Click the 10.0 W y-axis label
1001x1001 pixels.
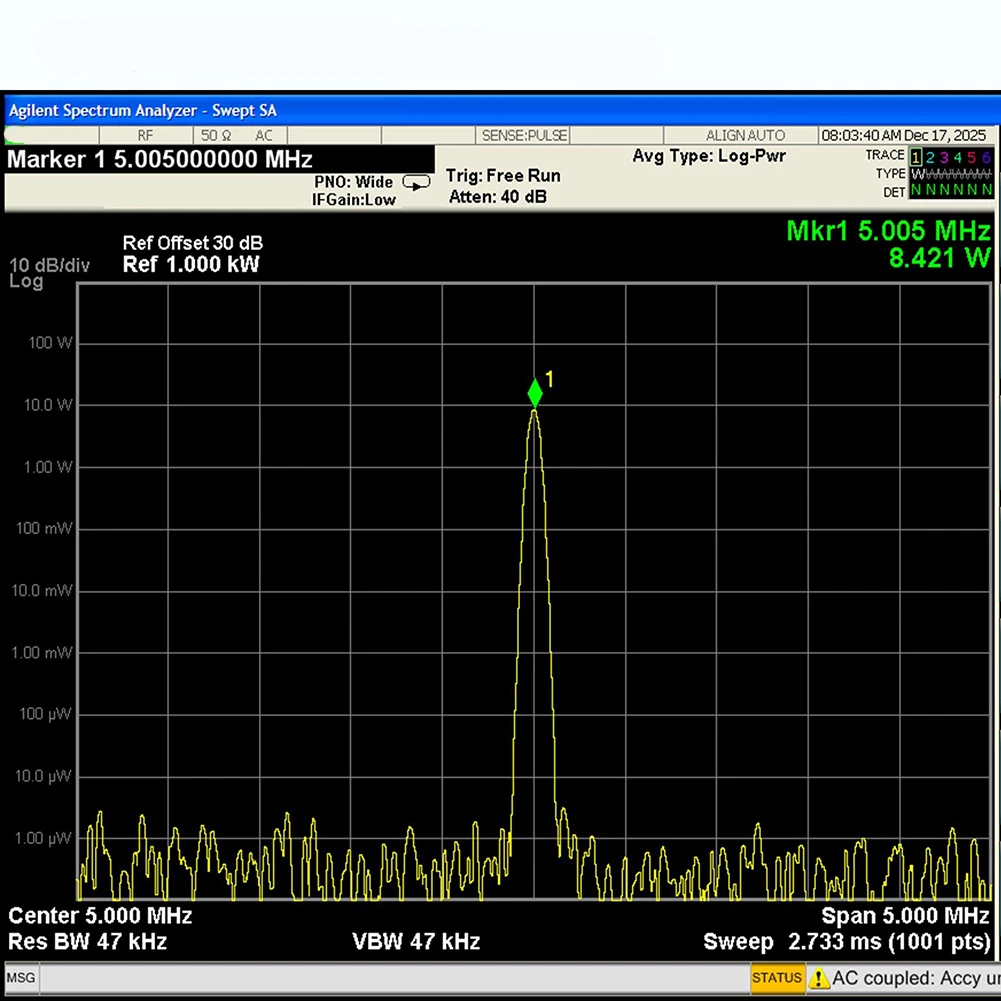click(x=48, y=405)
